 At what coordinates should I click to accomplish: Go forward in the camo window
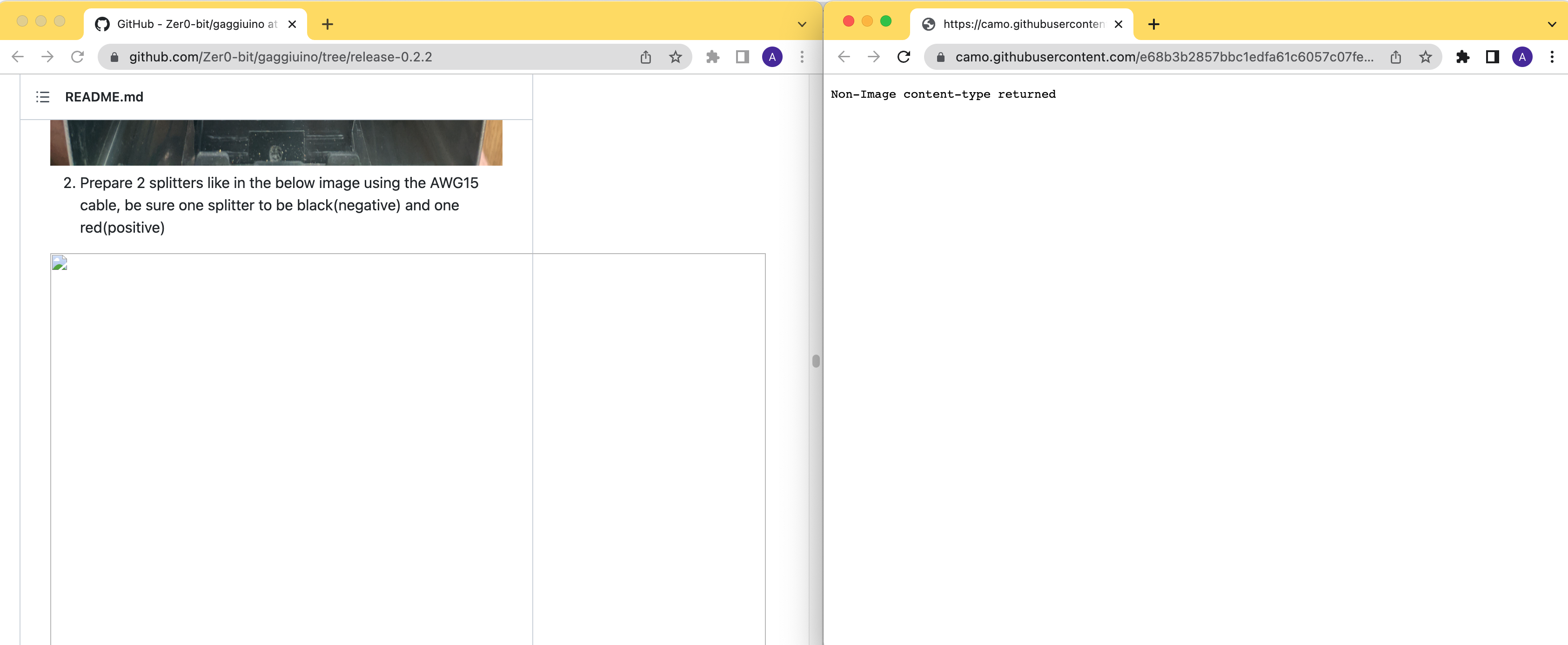[x=873, y=57]
